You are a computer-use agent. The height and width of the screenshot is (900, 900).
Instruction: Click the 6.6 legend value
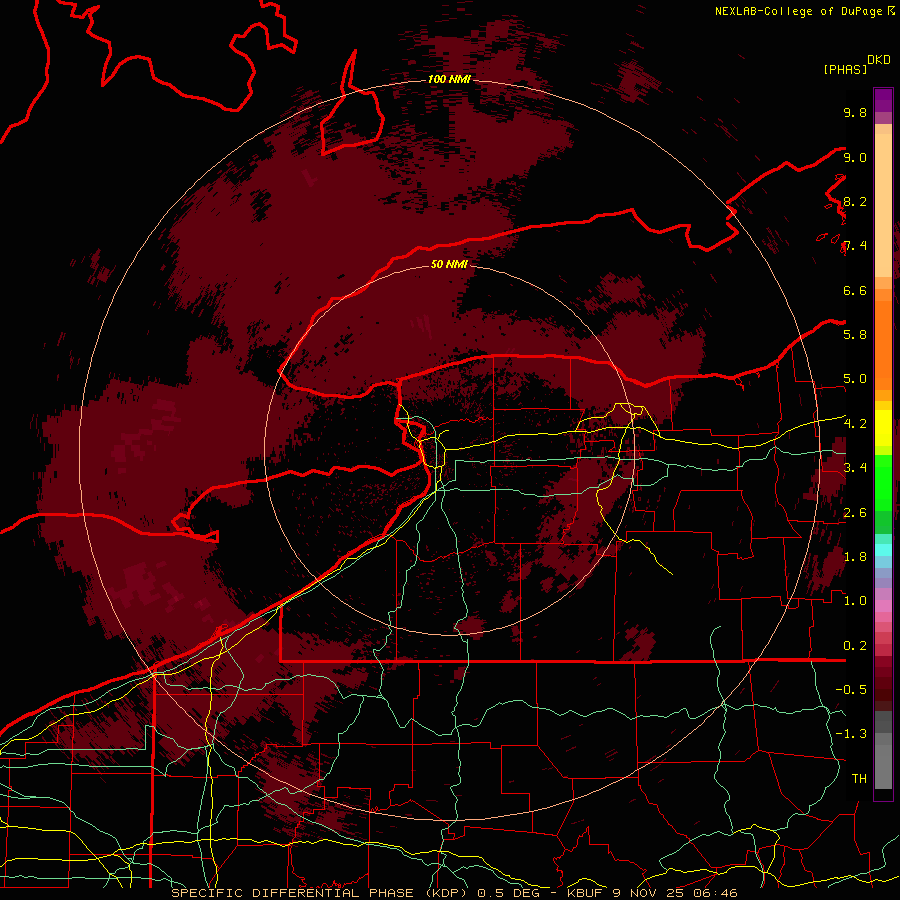[855, 290]
